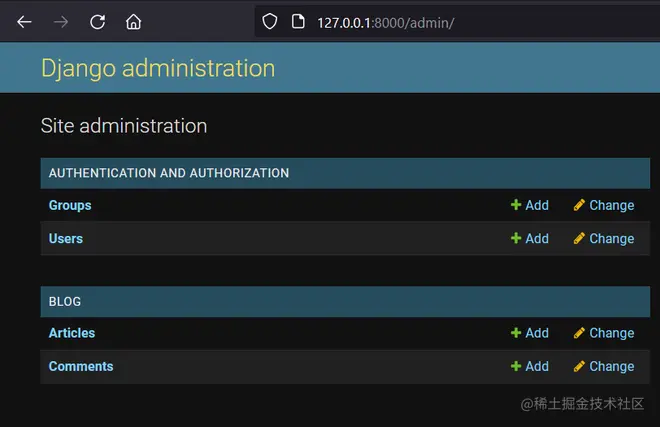Open the Authentication and Authorization section
The width and height of the screenshot is (660, 427).
tap(169, 173)
